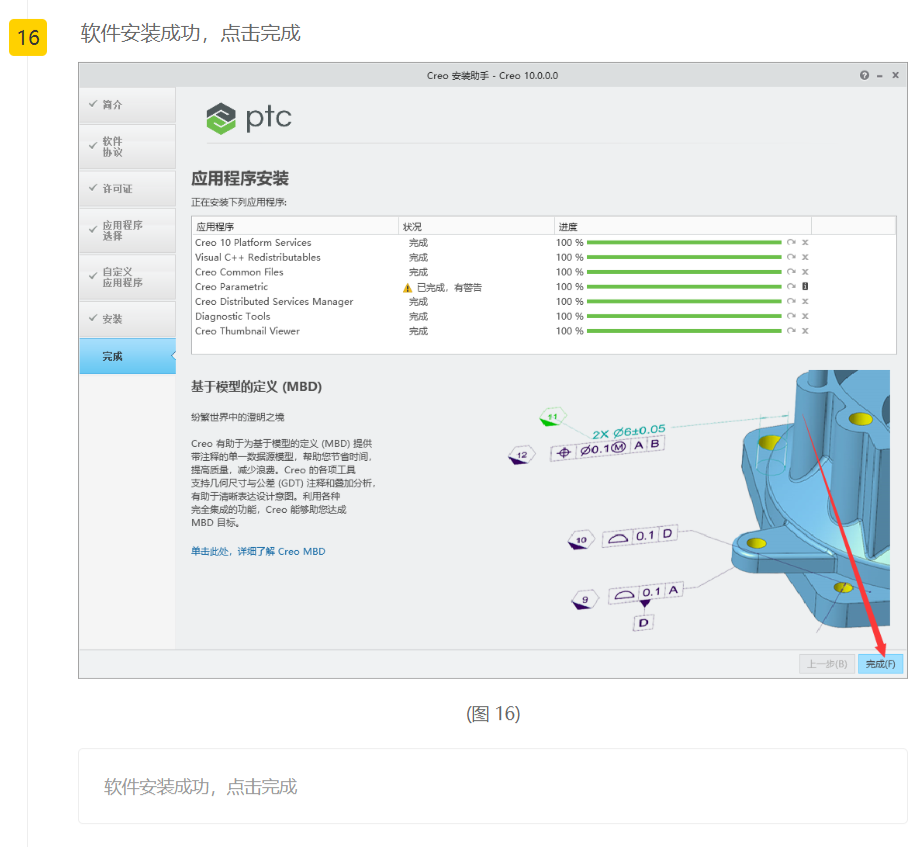Screen dimensions: 917x847
Task: Click the retry icon for Creo Thumbnail Viewer
Action: 791,330
